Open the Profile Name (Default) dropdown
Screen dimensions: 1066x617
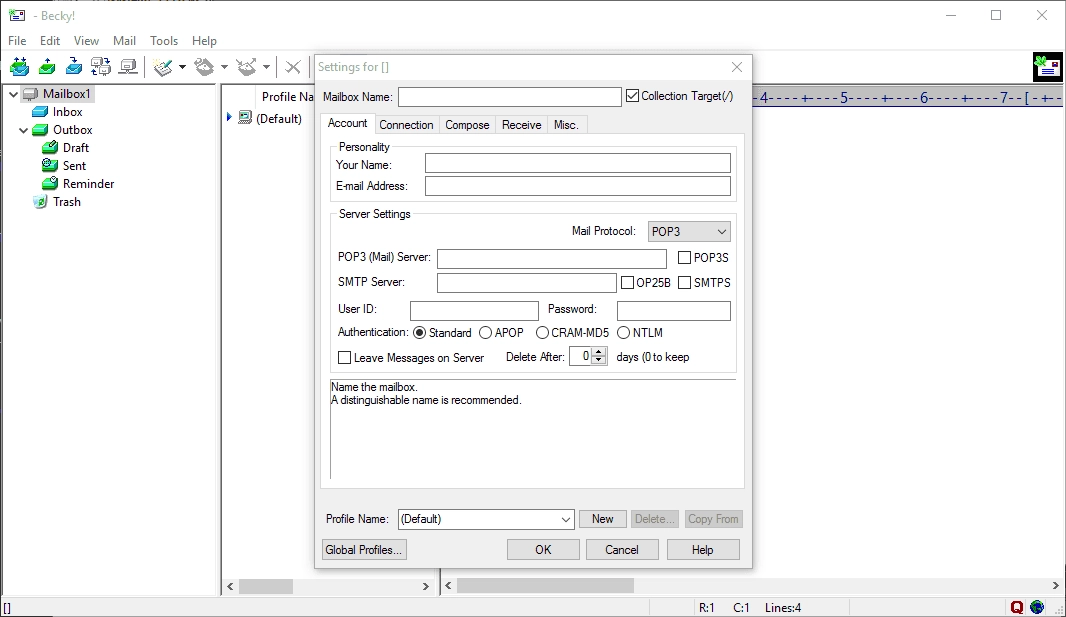coord(486,519)
